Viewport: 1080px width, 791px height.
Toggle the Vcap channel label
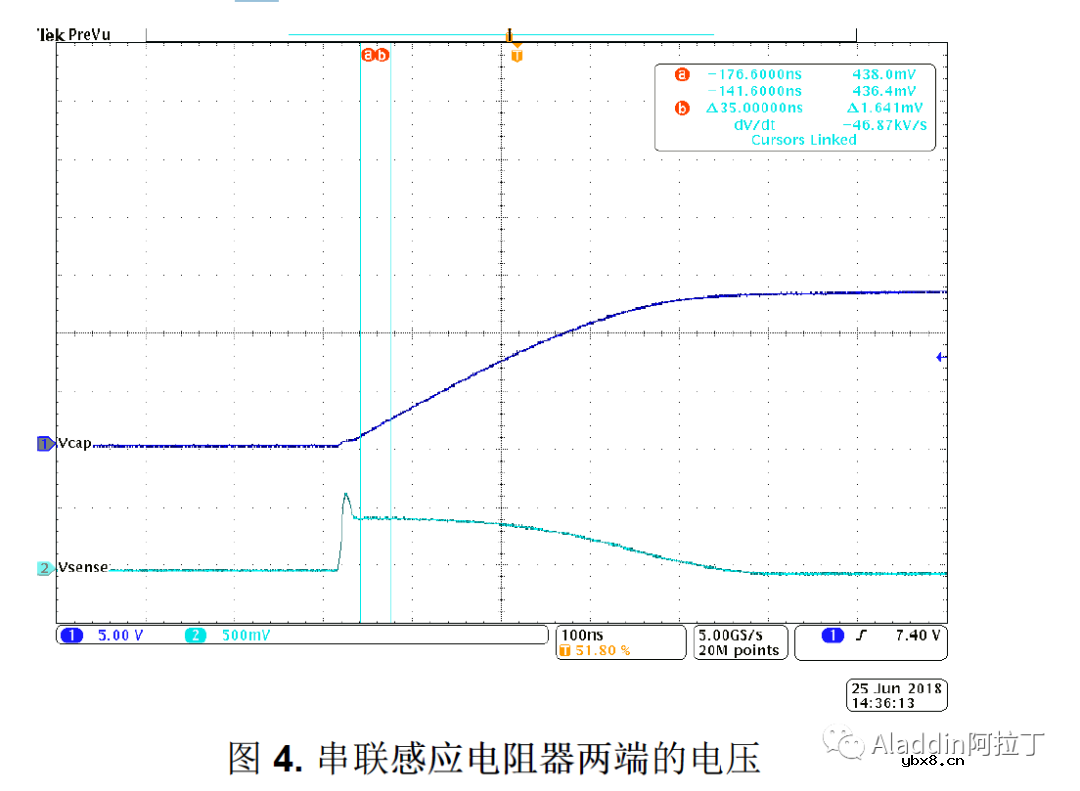pyautogui.click(x=75, y=443)
